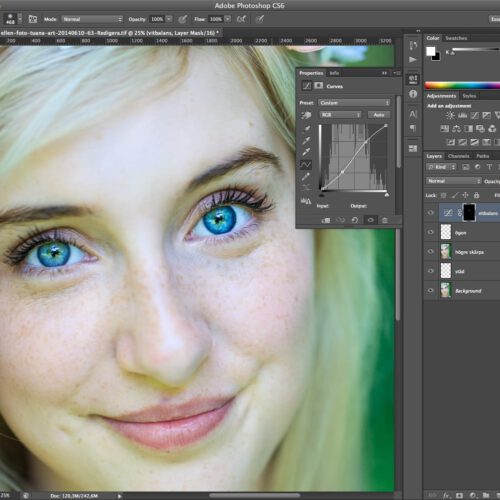Open the Paragraph panel icon in dock

click(x=413, y=128)
